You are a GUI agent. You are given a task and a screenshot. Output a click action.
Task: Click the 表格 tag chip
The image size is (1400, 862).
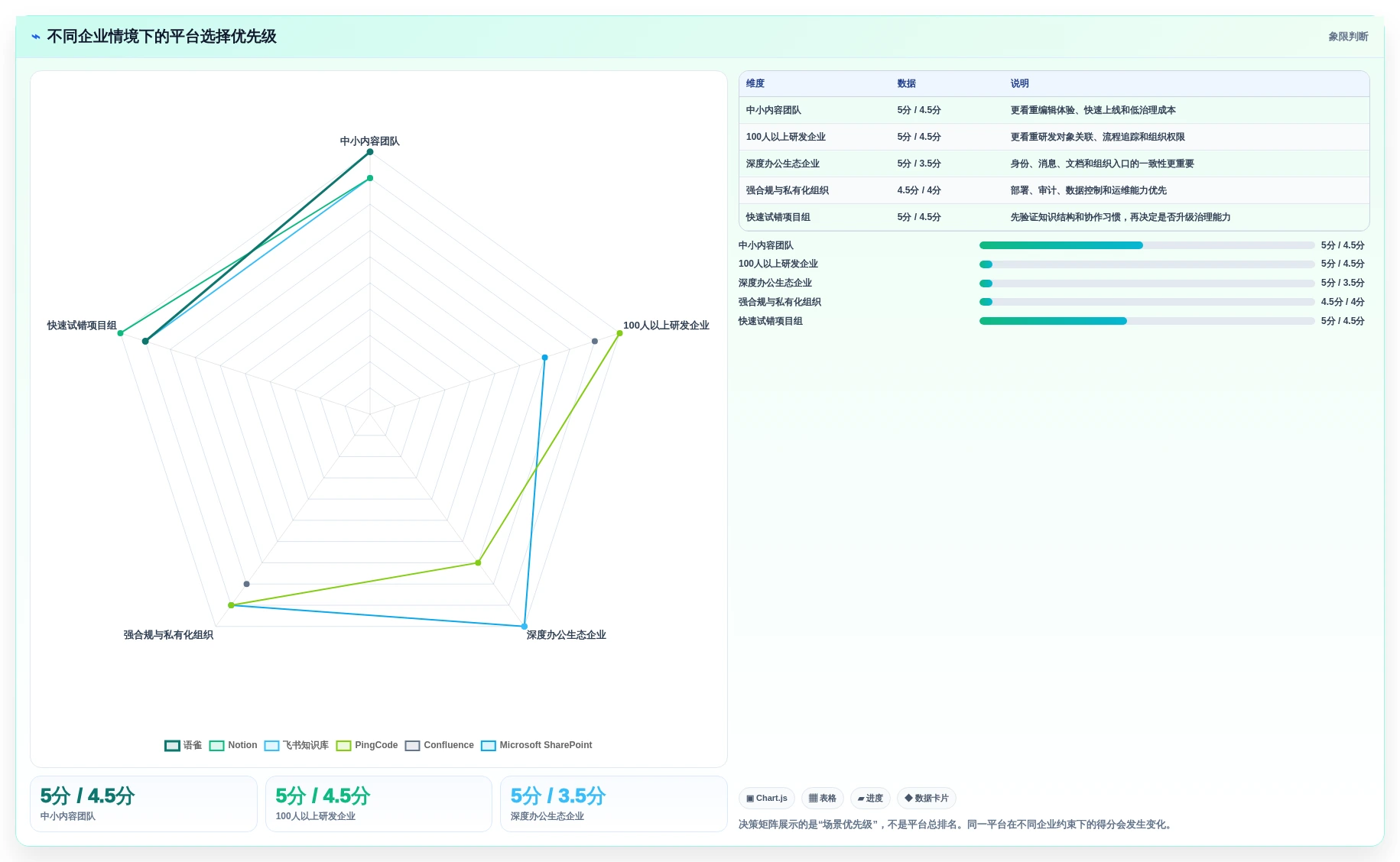pyautogui.click(x=823, y=798)
